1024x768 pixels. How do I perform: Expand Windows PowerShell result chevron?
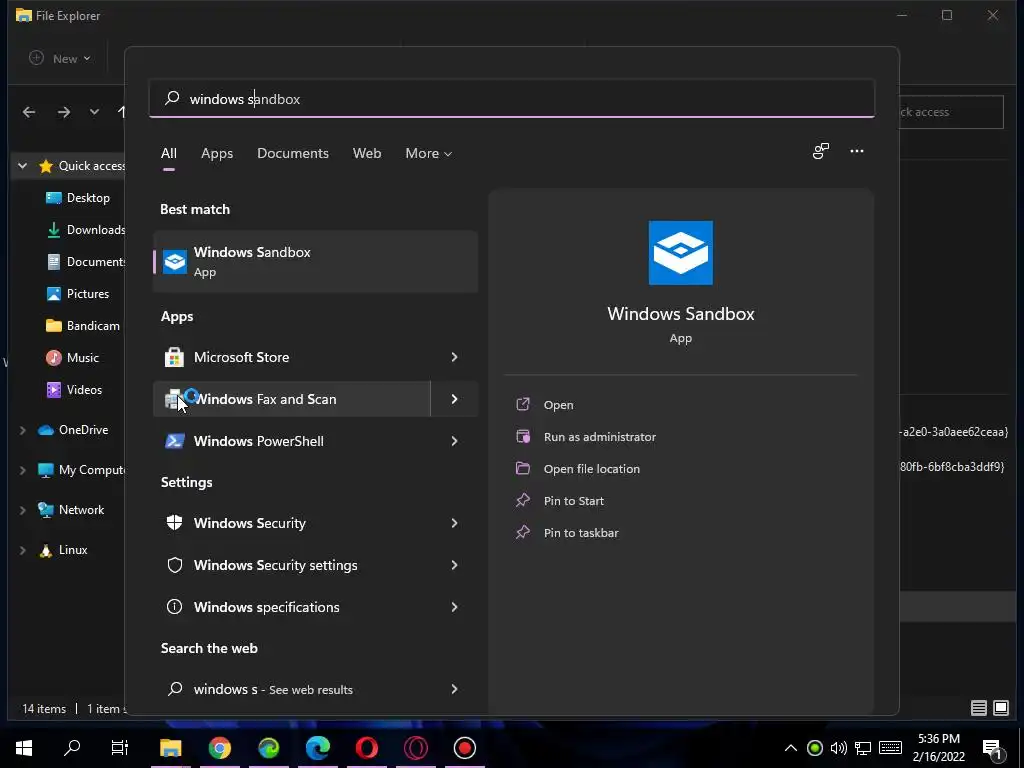(x=455, y=441)
